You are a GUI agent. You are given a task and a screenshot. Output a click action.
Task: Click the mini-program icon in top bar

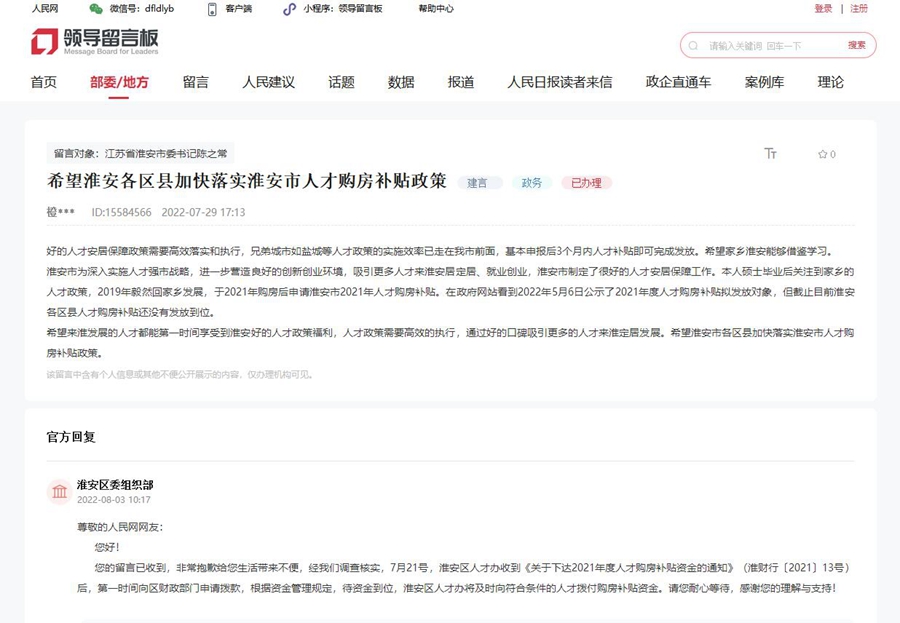289,9
